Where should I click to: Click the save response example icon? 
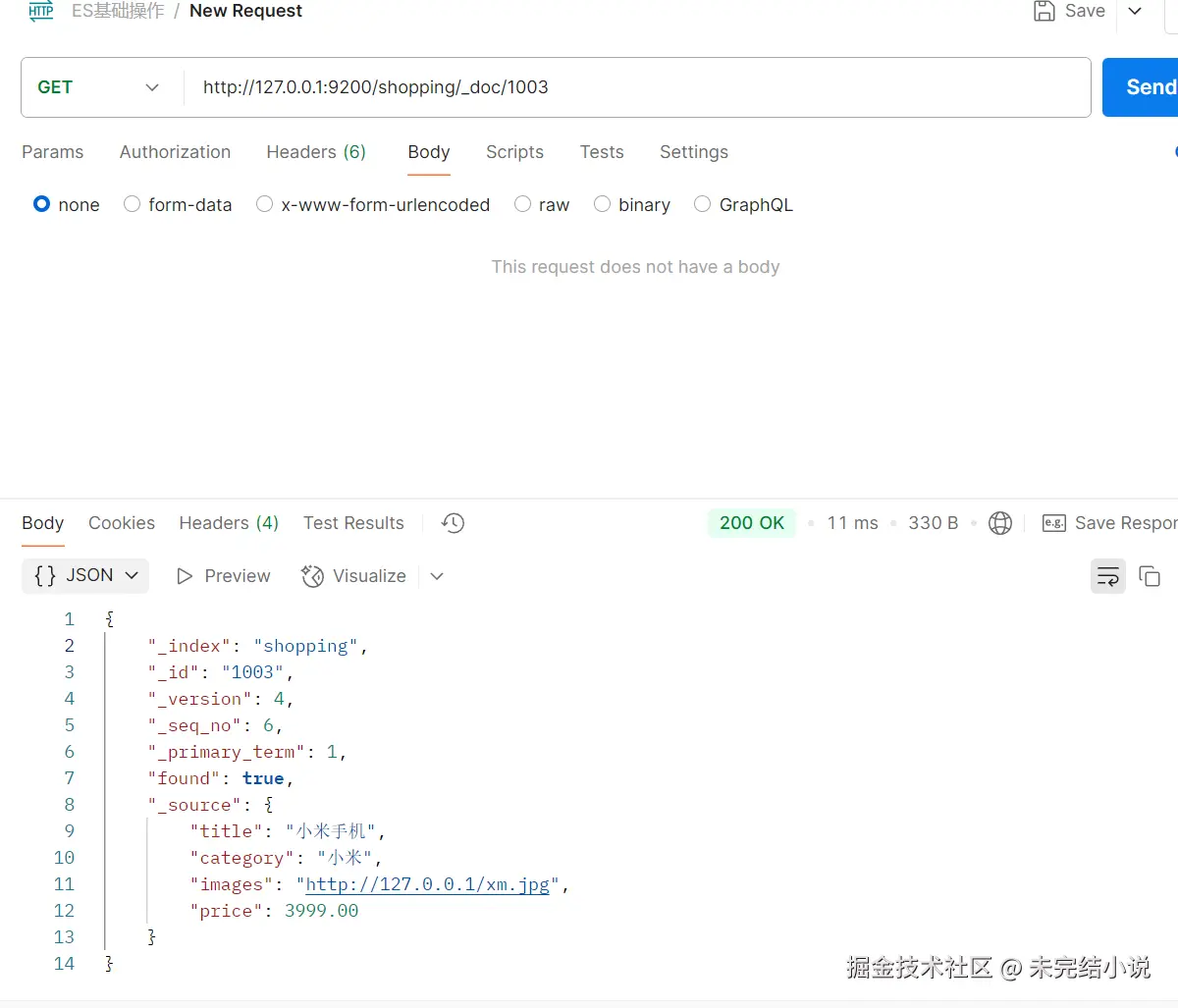point(1054,523)
